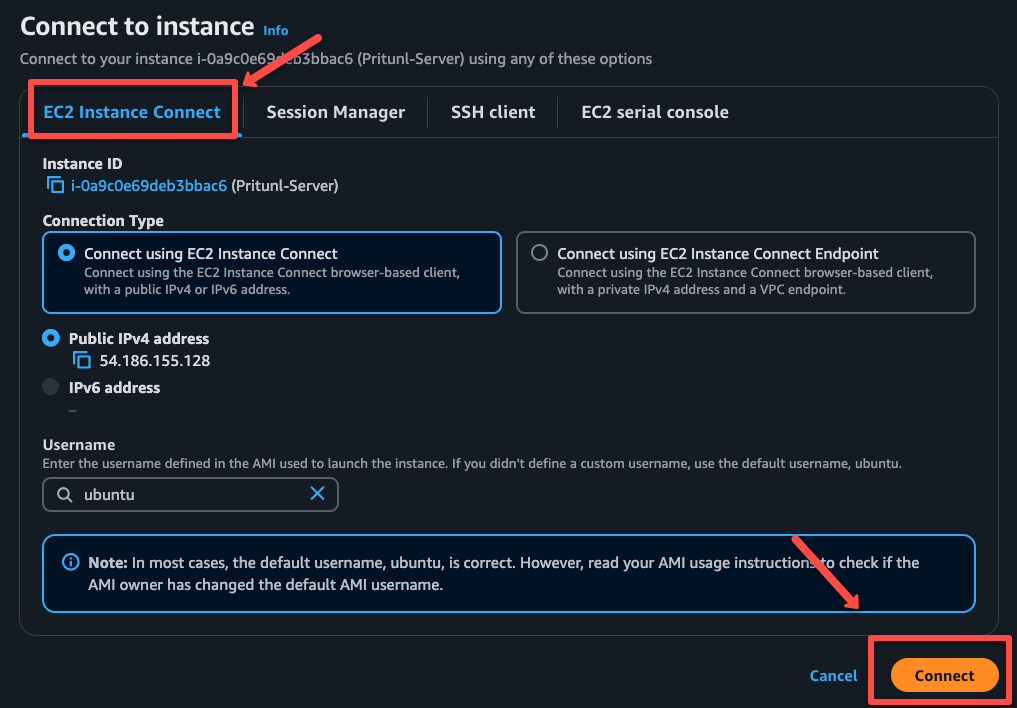
Task: Click the Info link beside the page title
Action: point(275,30)
